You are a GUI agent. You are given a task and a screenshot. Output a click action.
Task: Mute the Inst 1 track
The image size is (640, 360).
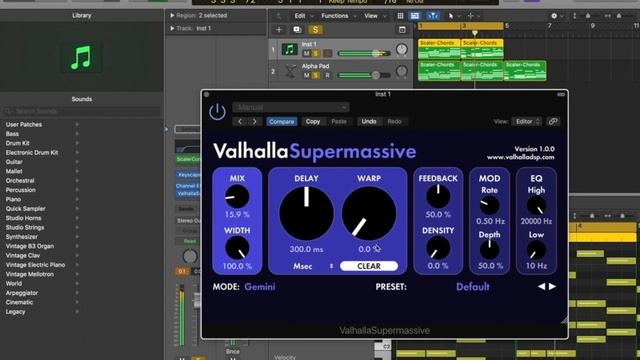coord(307,53)
